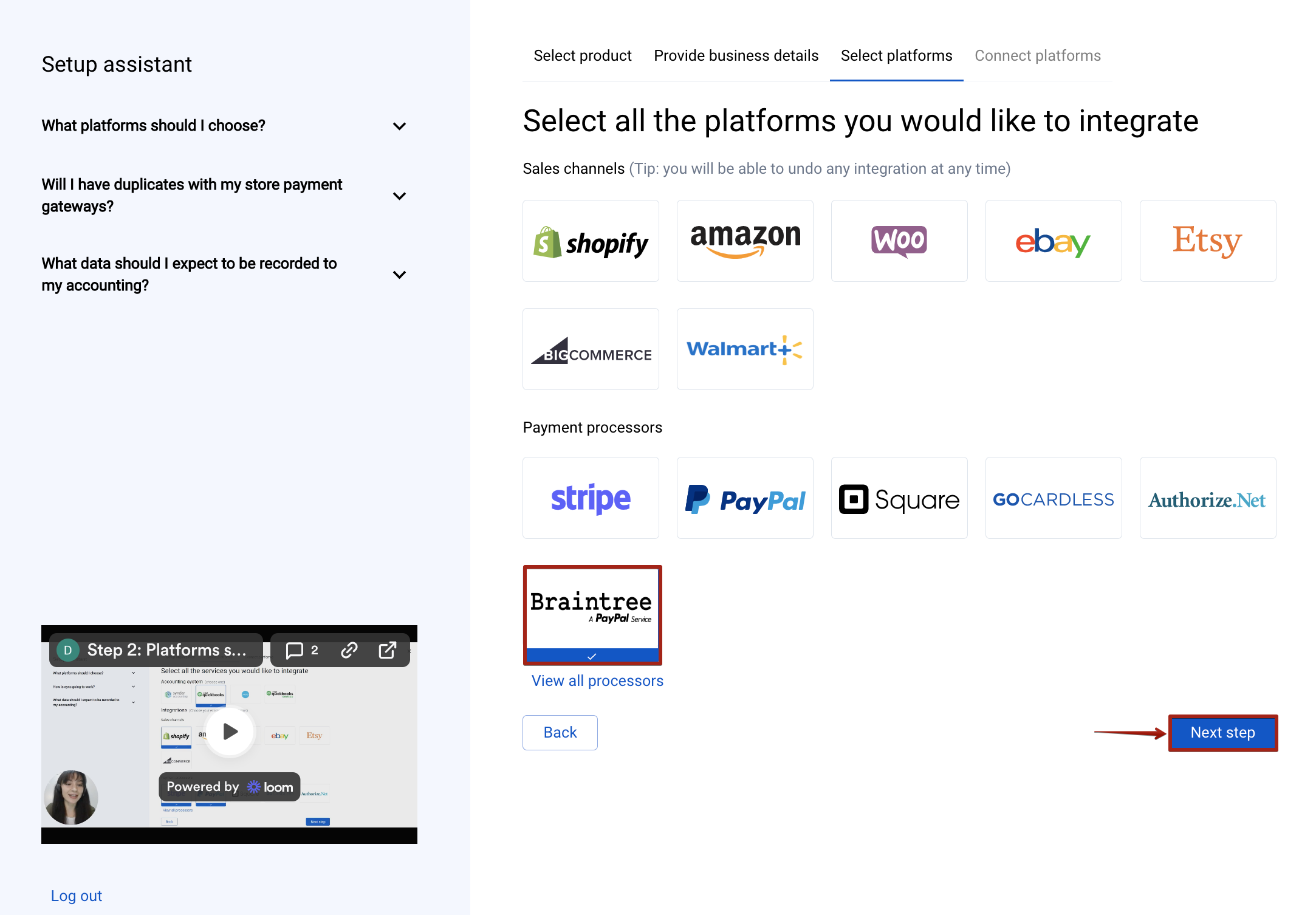Image resolution: width=1316 pixels, height=915 pixels.
Task: Select the PayPal payment processor
Action: point(744,498)
